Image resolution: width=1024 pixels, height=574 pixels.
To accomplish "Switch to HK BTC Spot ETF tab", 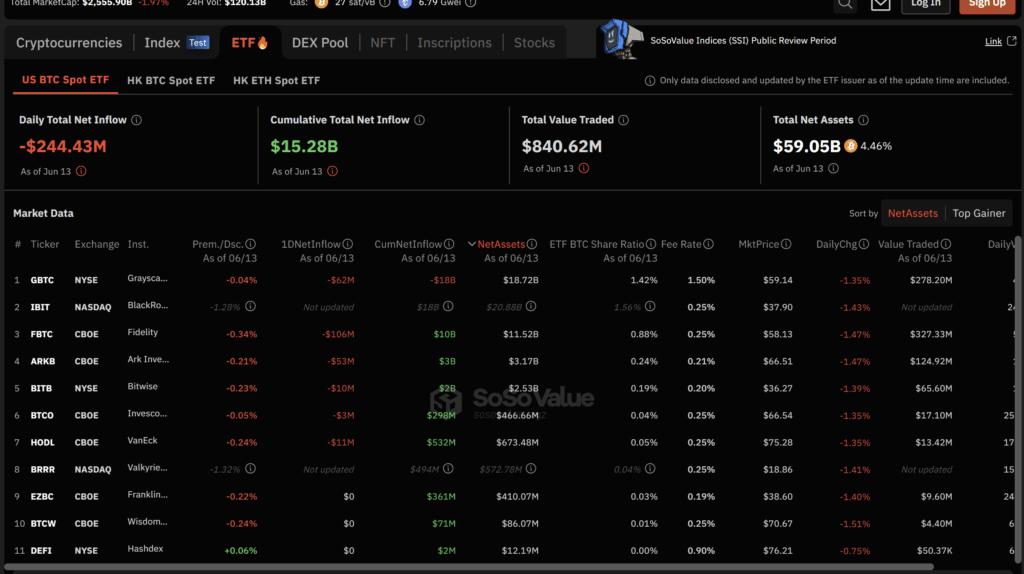I will pyautogui.click(x=170, y=80).
